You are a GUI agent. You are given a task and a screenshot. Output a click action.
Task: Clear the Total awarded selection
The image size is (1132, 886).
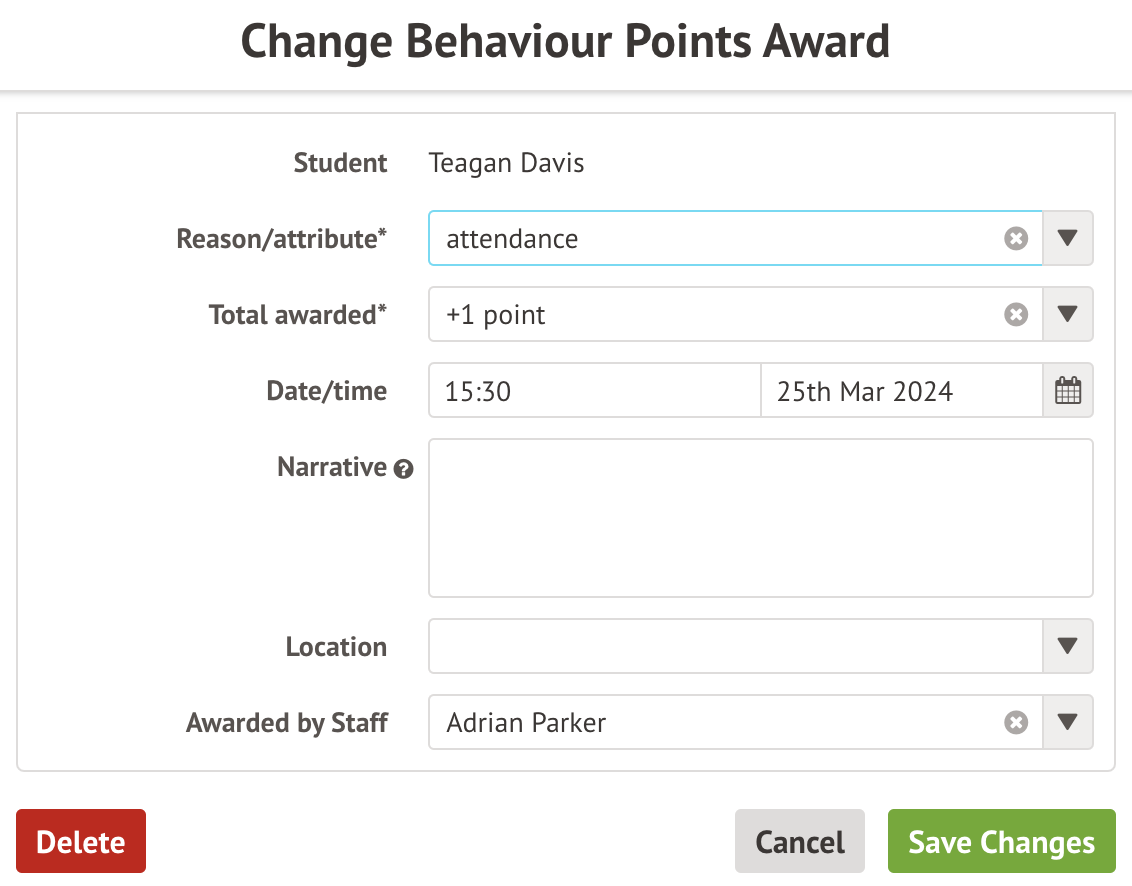click(x=1016, y=315)
